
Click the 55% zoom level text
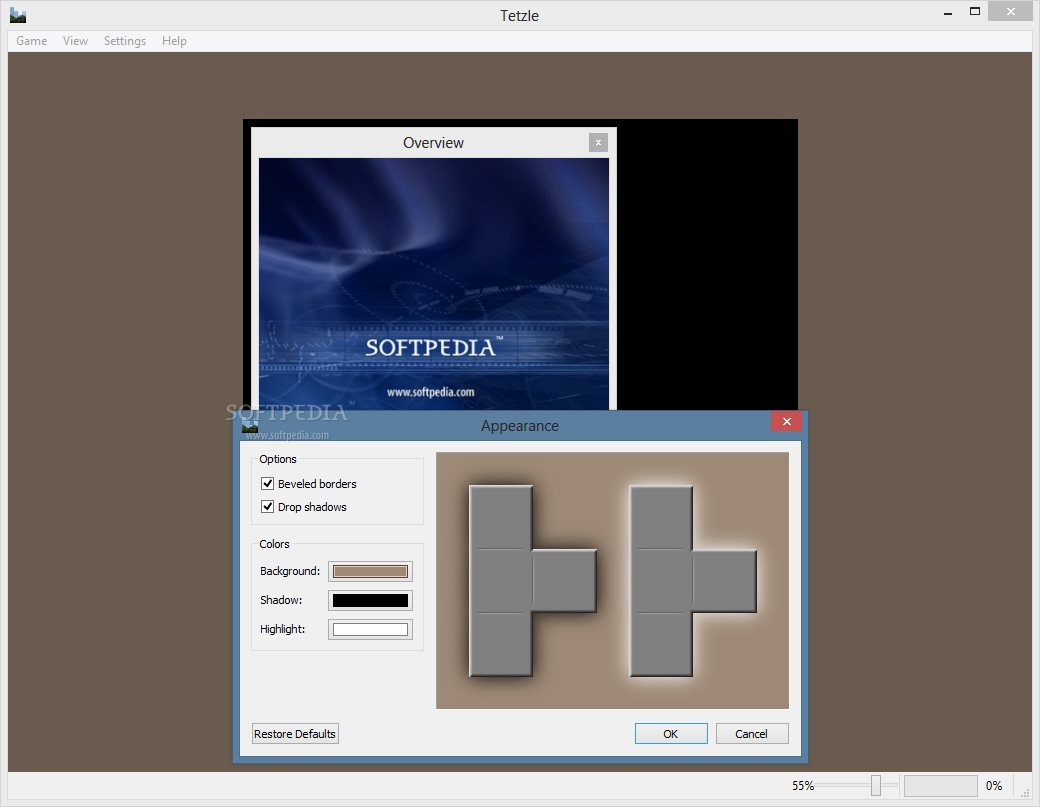click(803, 786)
